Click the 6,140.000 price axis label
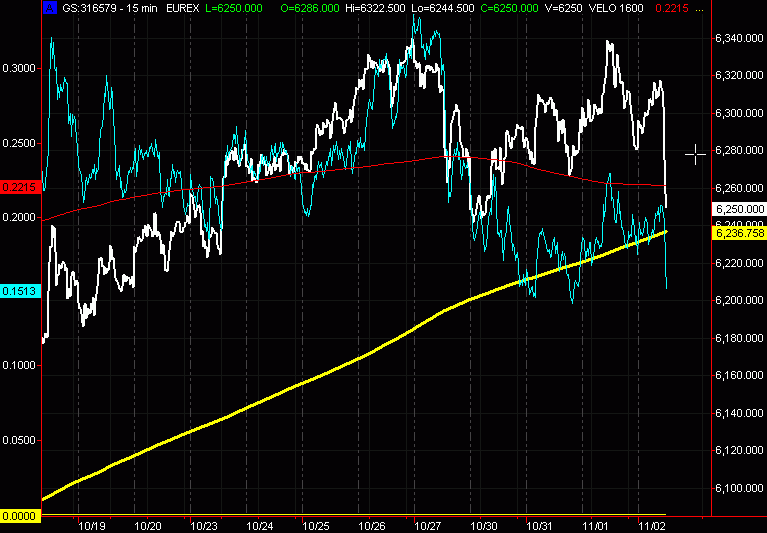Image resolution: width=767 pixels, height=533 pixels. coord(739,413)
